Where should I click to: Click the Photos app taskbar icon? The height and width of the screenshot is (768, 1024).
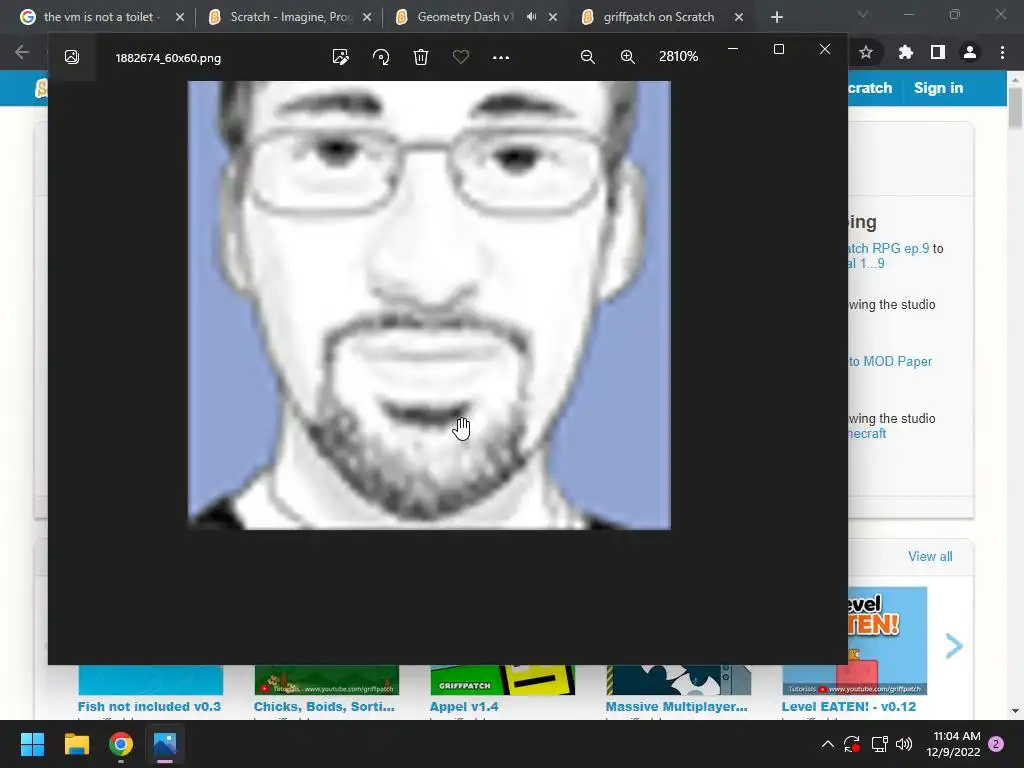point(165,744)
